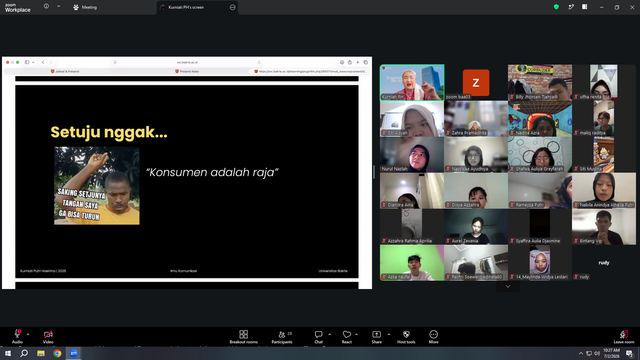Select Billy Jhonam Tjahyadi's video tile
This screenshot has width=640, height=360.
pos(540,82)
